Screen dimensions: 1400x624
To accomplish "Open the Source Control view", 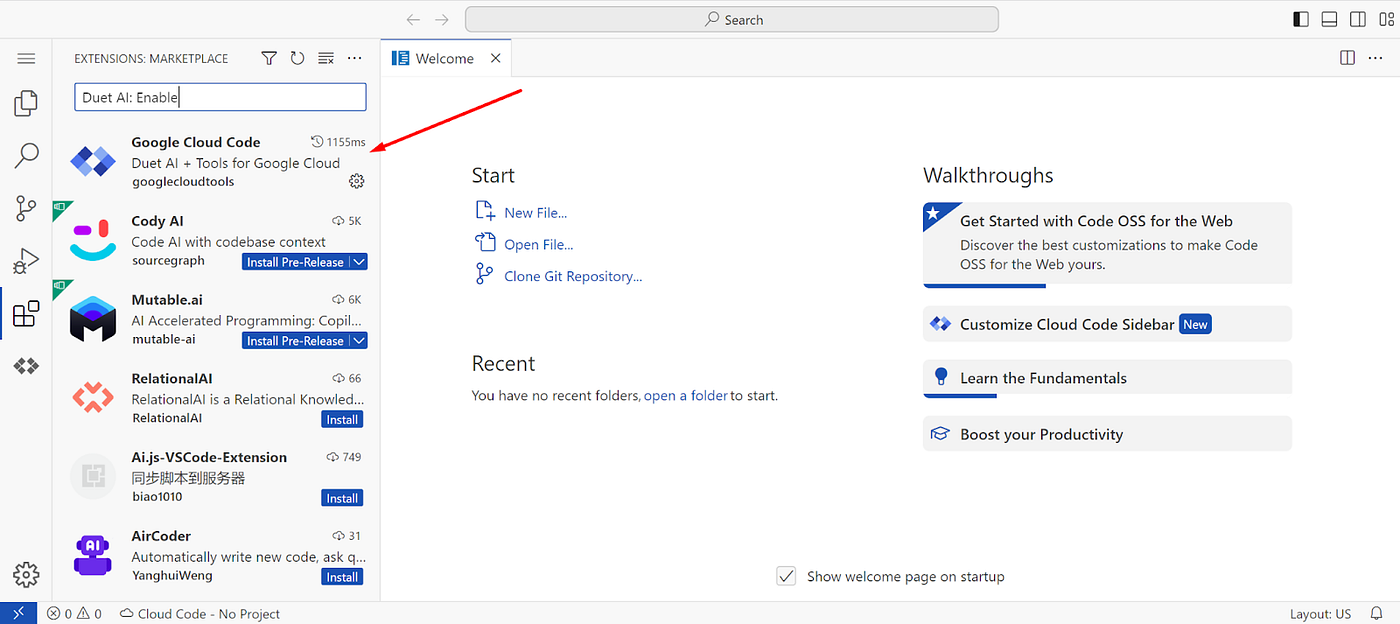I will click(x=26, y=208).
